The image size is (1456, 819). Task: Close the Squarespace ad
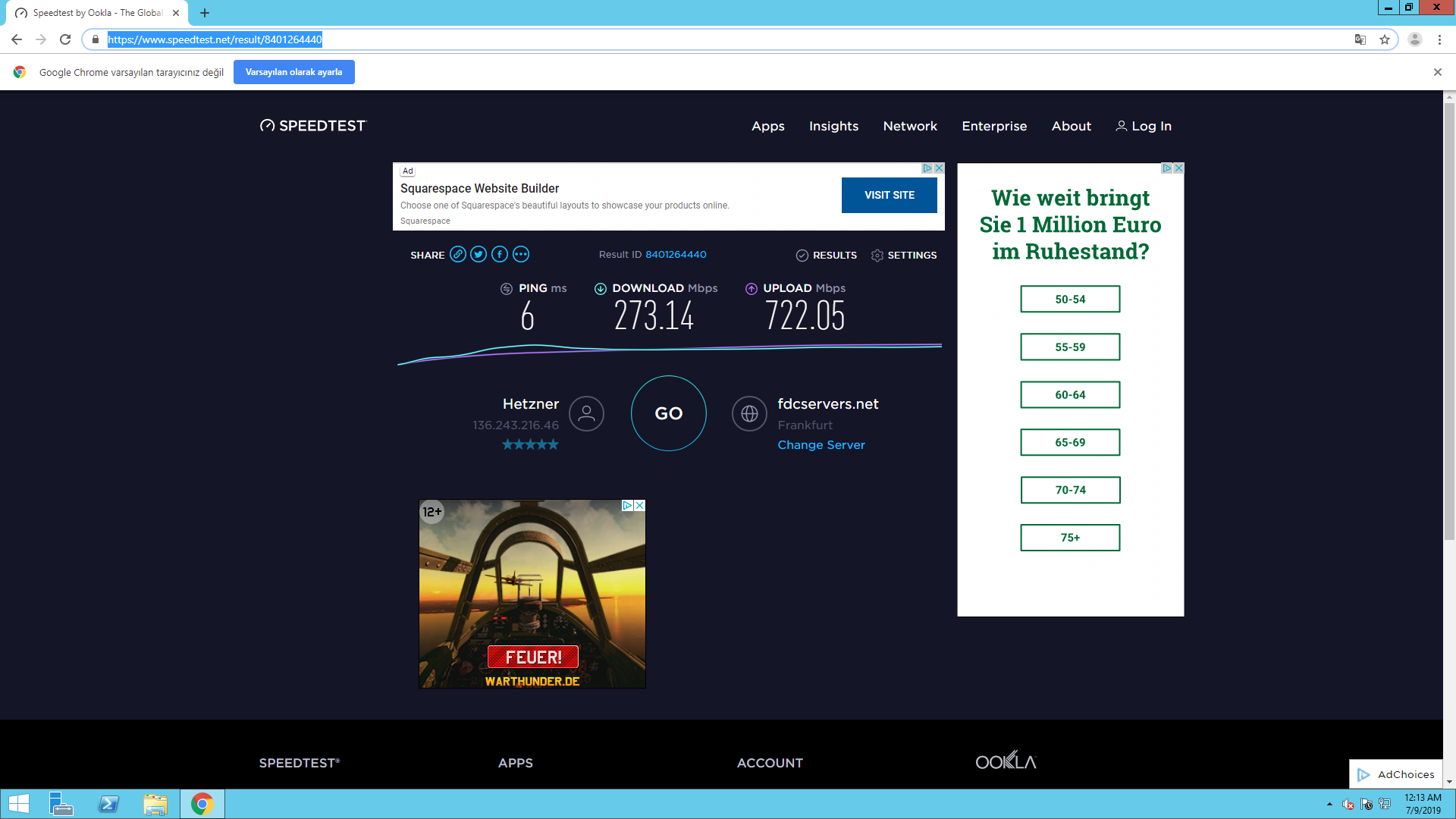coord(939,168)
